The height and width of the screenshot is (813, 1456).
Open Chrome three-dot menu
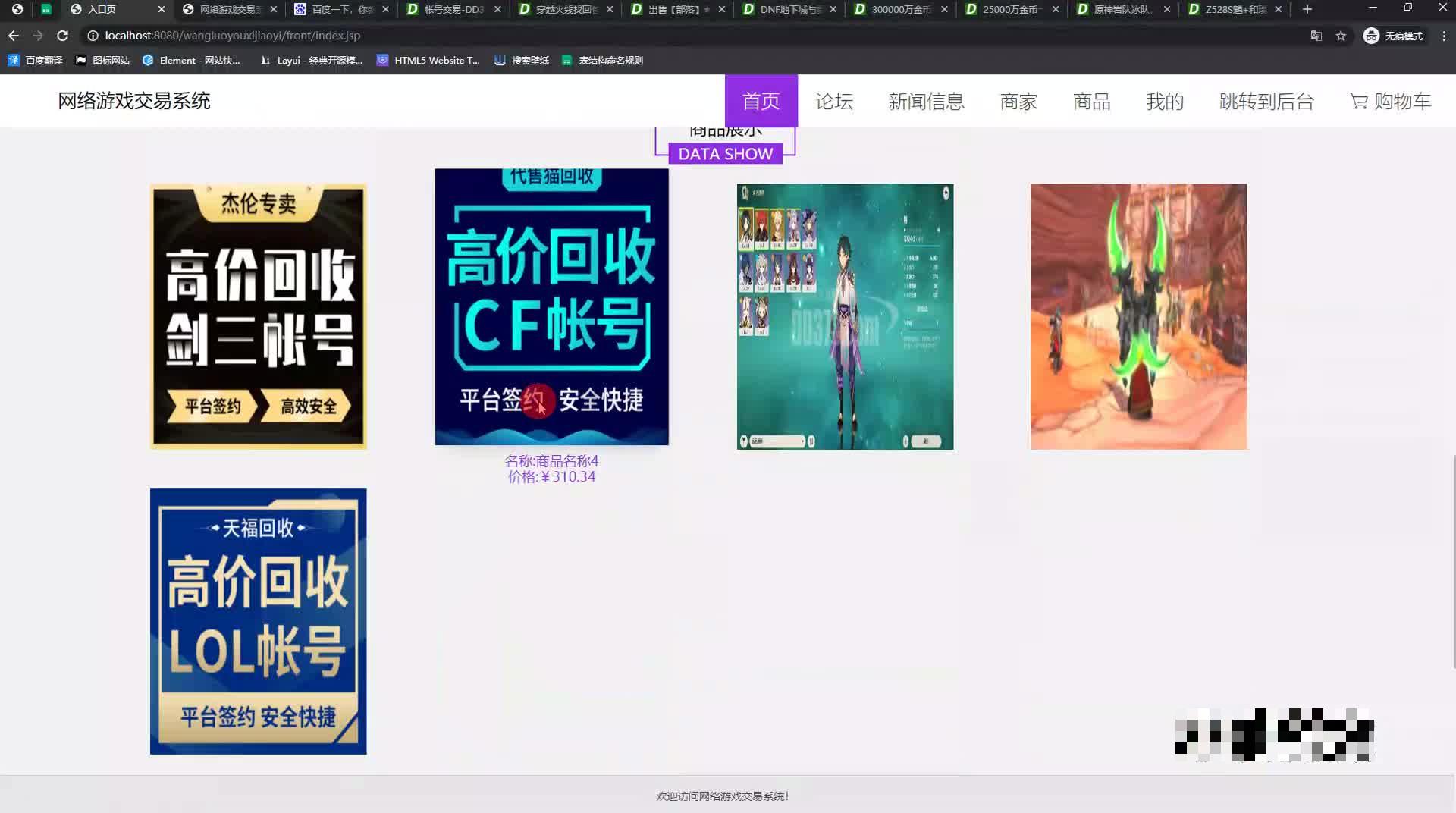[x=1444, y=36]
